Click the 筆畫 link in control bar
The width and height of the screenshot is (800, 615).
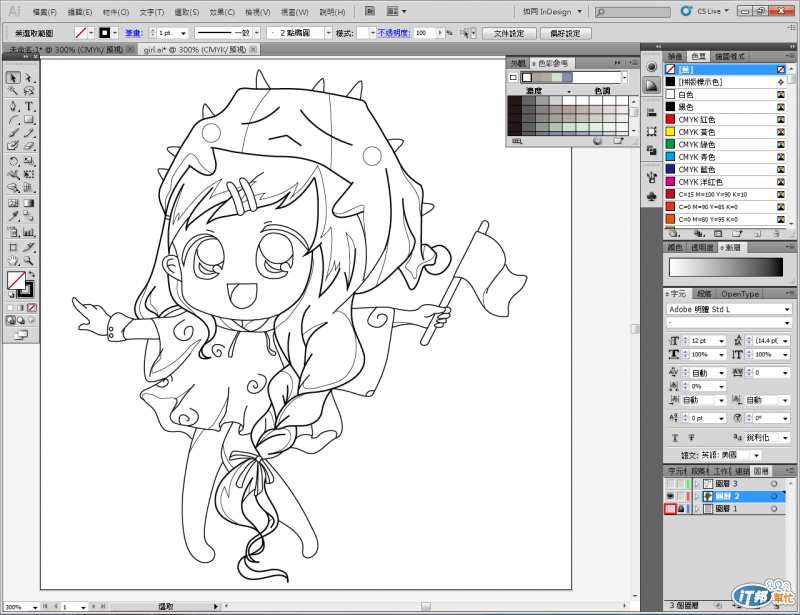pyautogui.click(x=134, y=33)
